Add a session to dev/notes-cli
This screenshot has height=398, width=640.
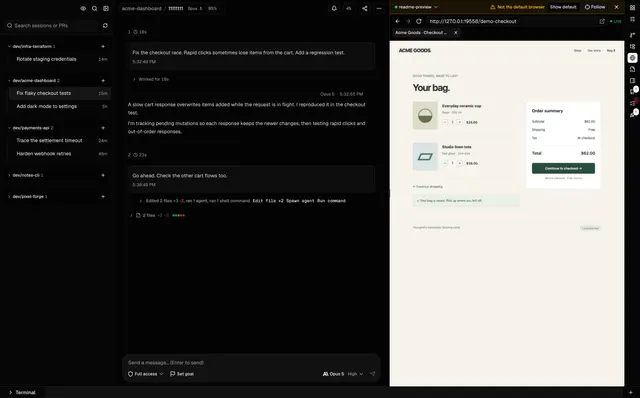tap(103, 176)
